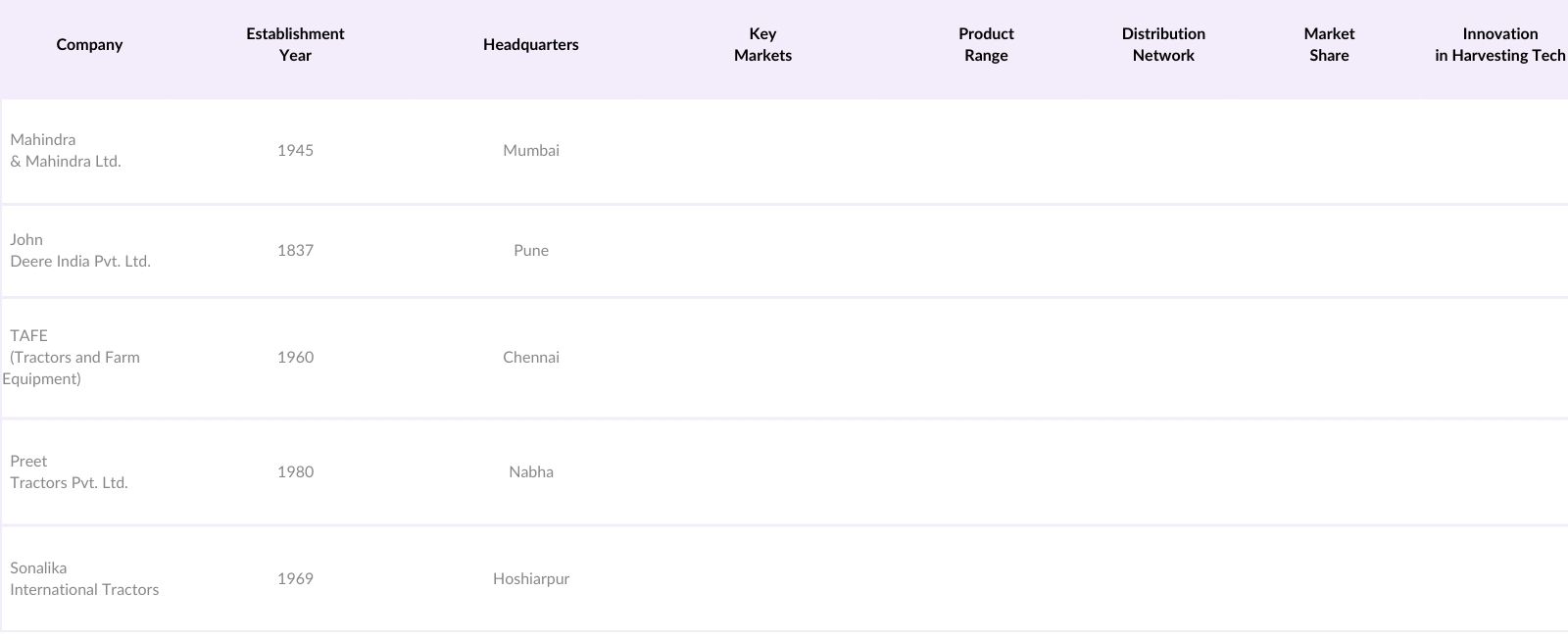Screen dimensions: 1568x640
Task: Select the Key Markets column header
Action: [762, 44]
